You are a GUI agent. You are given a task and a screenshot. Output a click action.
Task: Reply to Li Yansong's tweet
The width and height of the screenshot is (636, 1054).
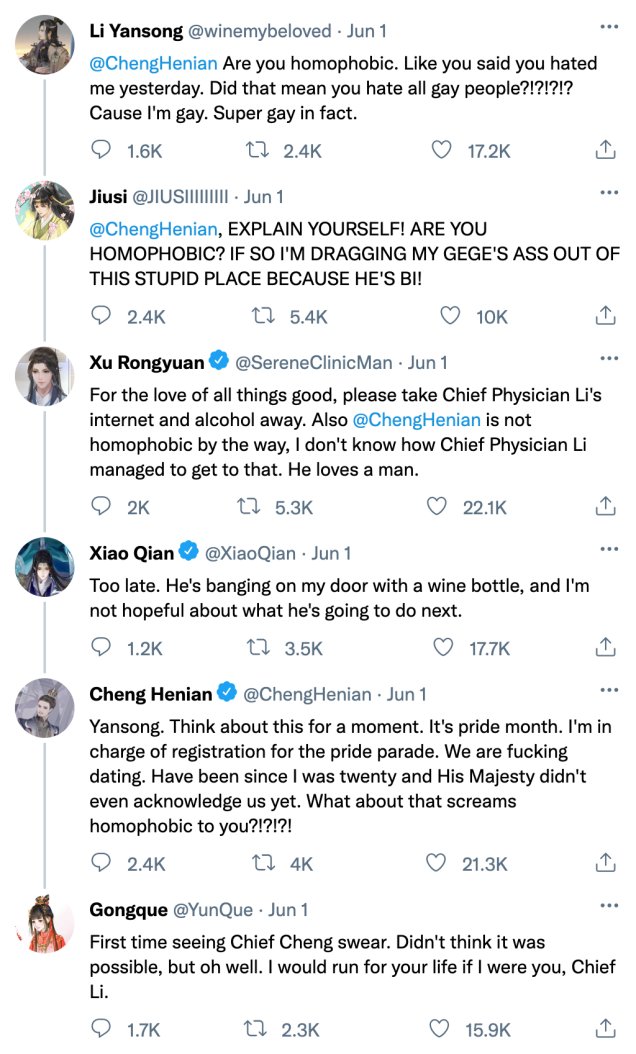coord(101,149)
